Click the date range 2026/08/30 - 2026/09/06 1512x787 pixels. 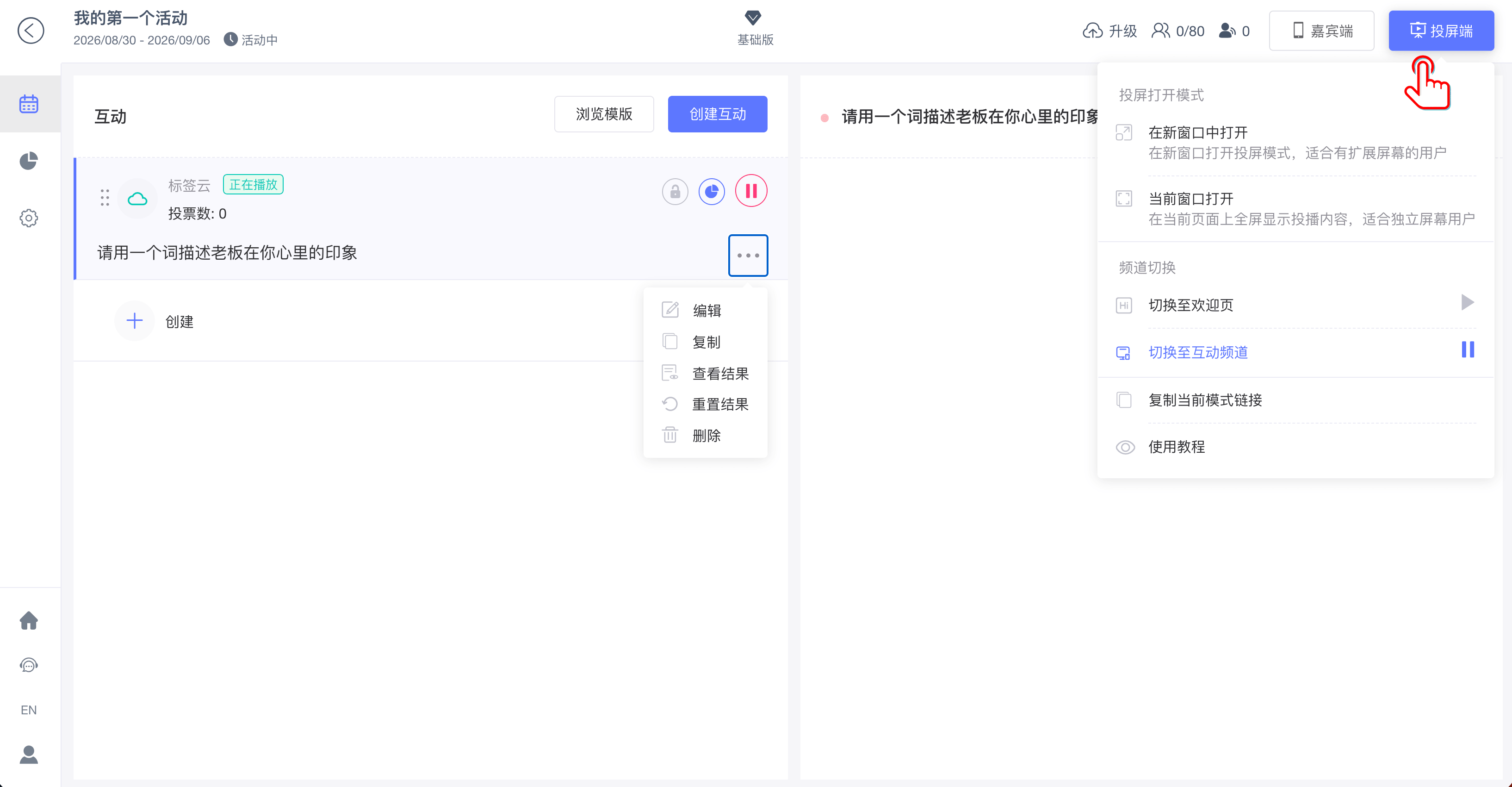pyautogui.click(x=142, y=40)
